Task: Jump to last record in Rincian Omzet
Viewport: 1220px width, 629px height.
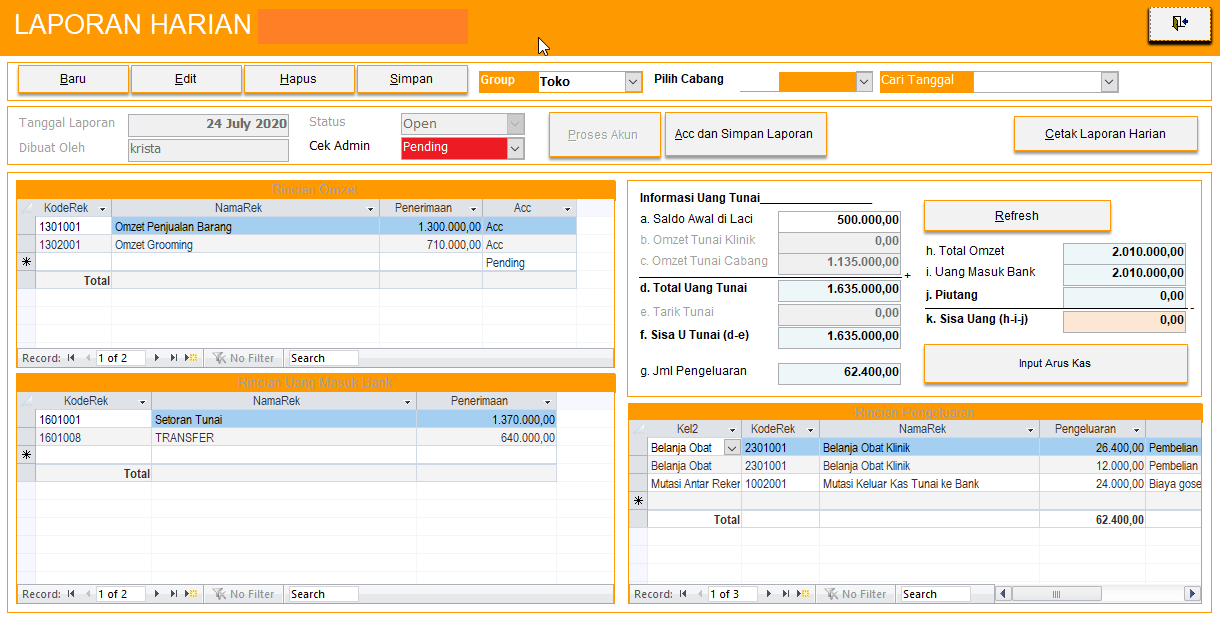Action: [173, 358]
